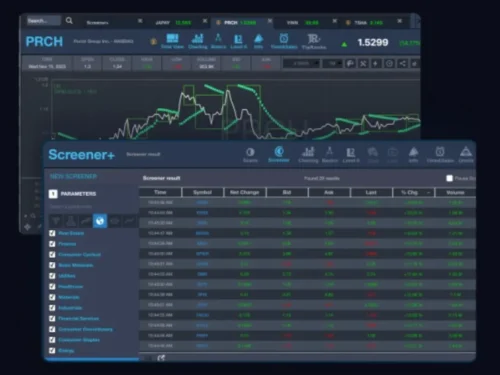Click the paint palette icon on chart toolbar
The image size is (500, 375).
350,63
